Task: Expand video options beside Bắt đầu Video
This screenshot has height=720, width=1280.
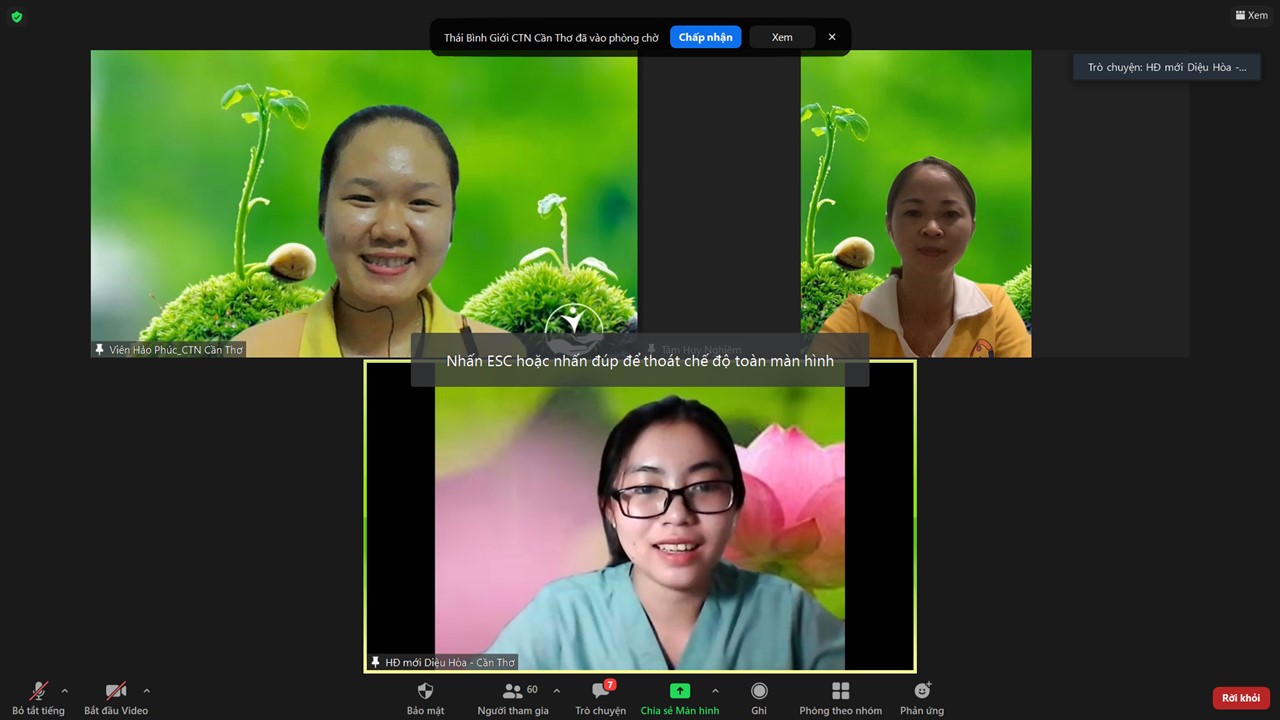Action: pyautogui.click(x=147, y=690)
